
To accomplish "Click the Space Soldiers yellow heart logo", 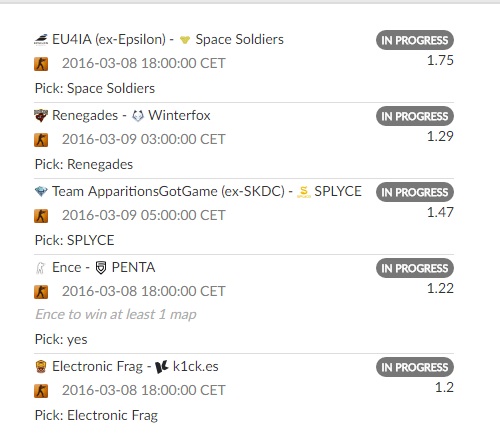I will pos(185,40).
